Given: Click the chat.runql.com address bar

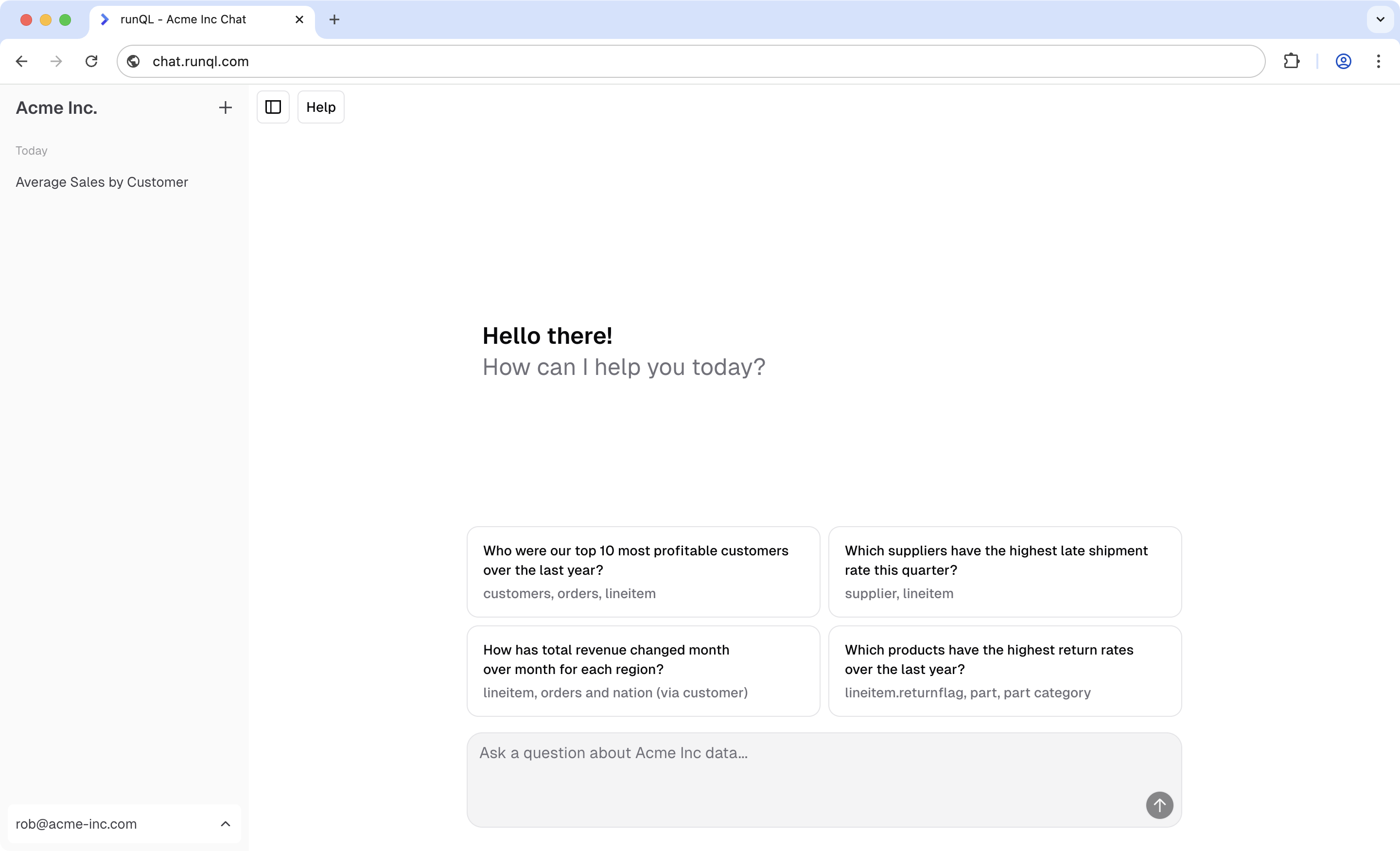Looking at the screenshot, I should (x=690, y=61).
